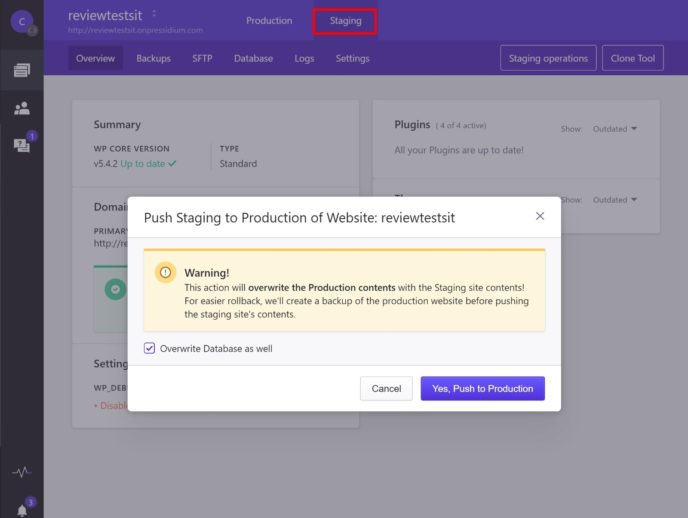Click the green domain status check icon
688x518 pixels.
pyautogui.click(x=115, y=289)
